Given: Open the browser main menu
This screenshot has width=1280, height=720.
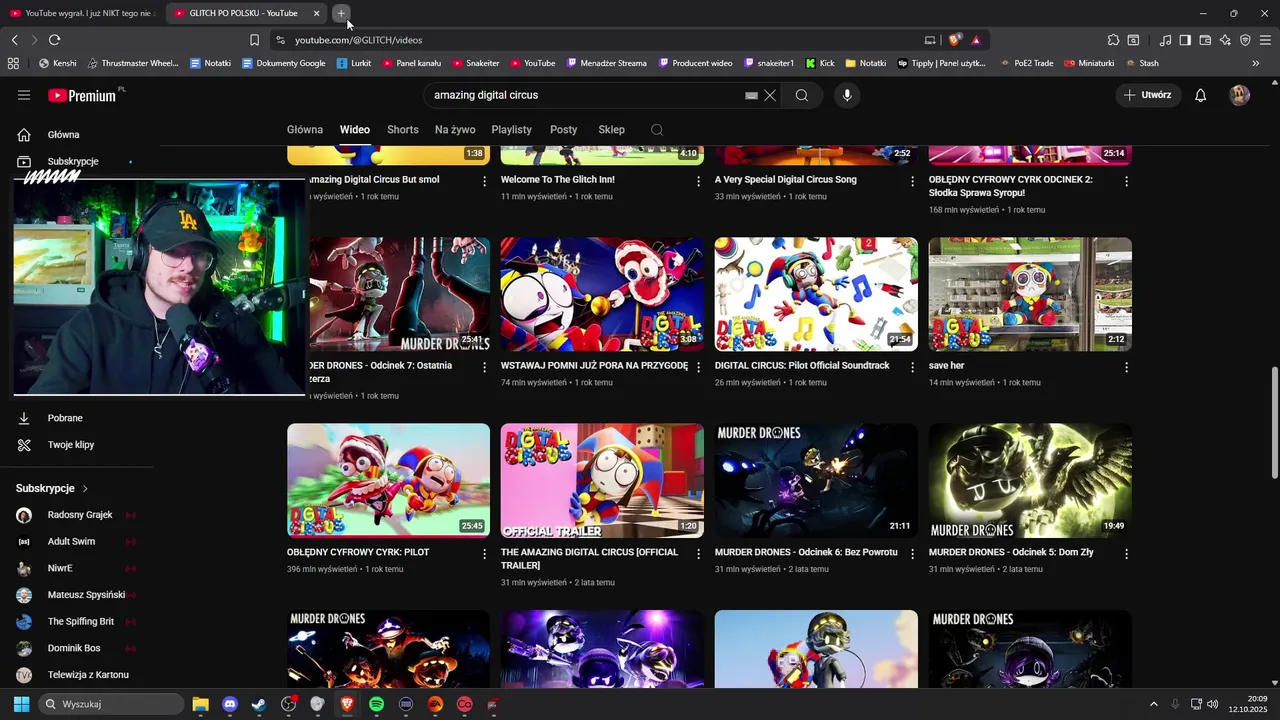Looking at the screenshot, I should point(1266,40).
